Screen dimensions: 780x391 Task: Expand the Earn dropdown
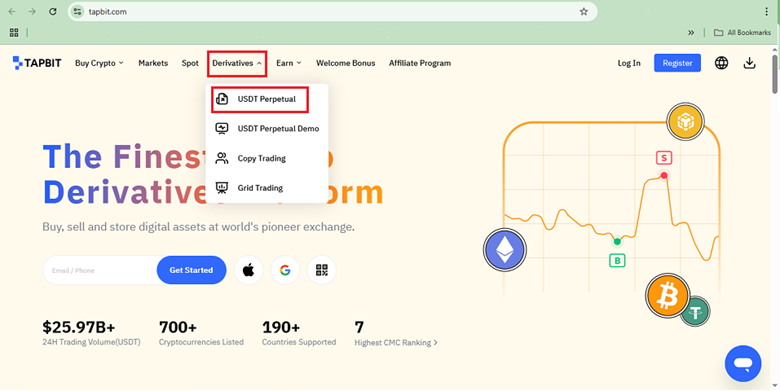289,63
